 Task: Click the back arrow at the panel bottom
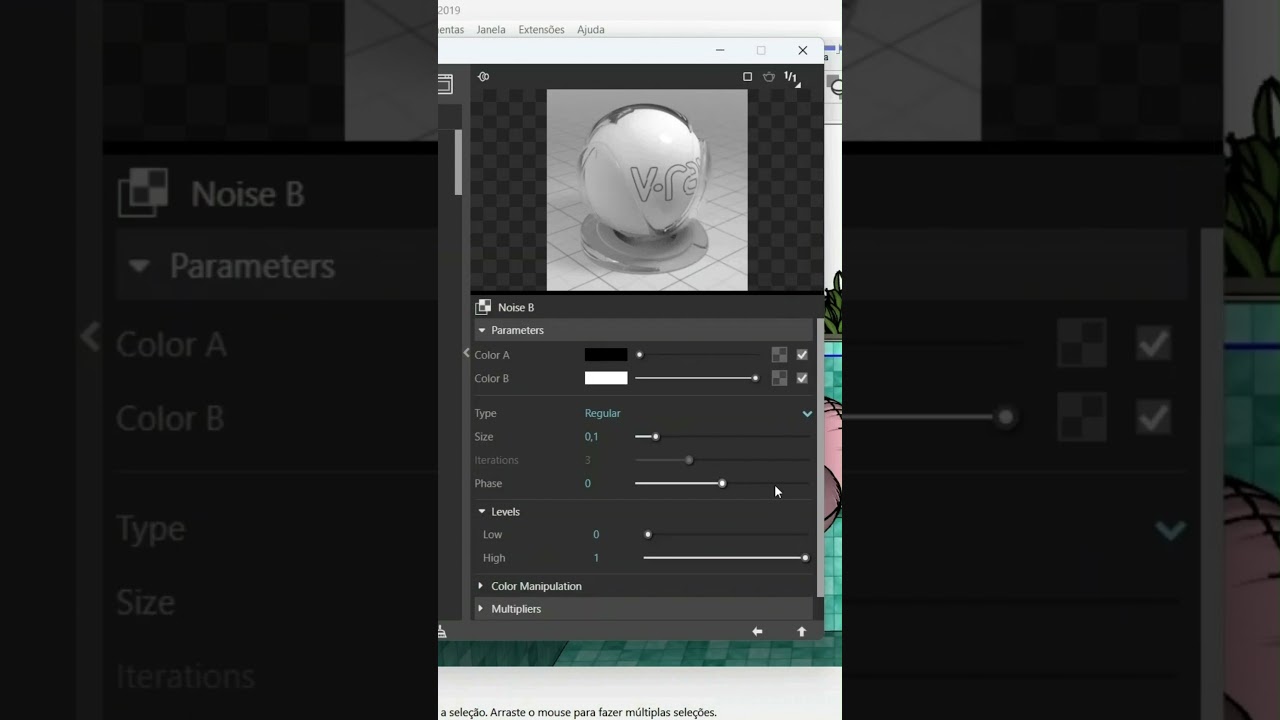coord(757,631)
